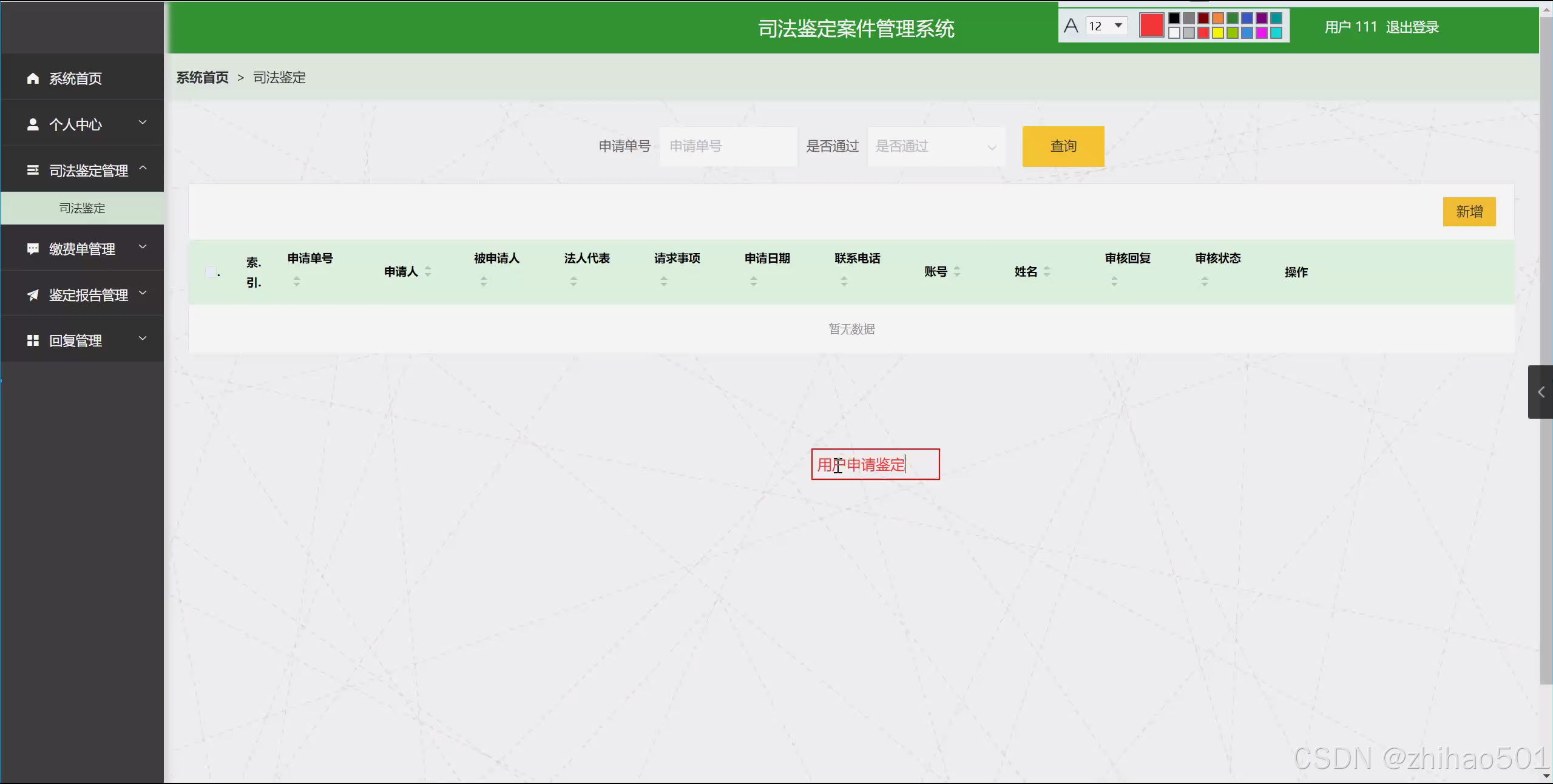Collapse the panel using right edge chevron

1541,391
